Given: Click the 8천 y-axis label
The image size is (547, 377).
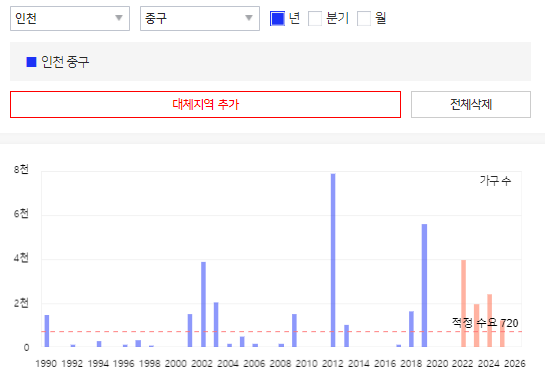Looking at the screenshot, I should pos(21,170).
